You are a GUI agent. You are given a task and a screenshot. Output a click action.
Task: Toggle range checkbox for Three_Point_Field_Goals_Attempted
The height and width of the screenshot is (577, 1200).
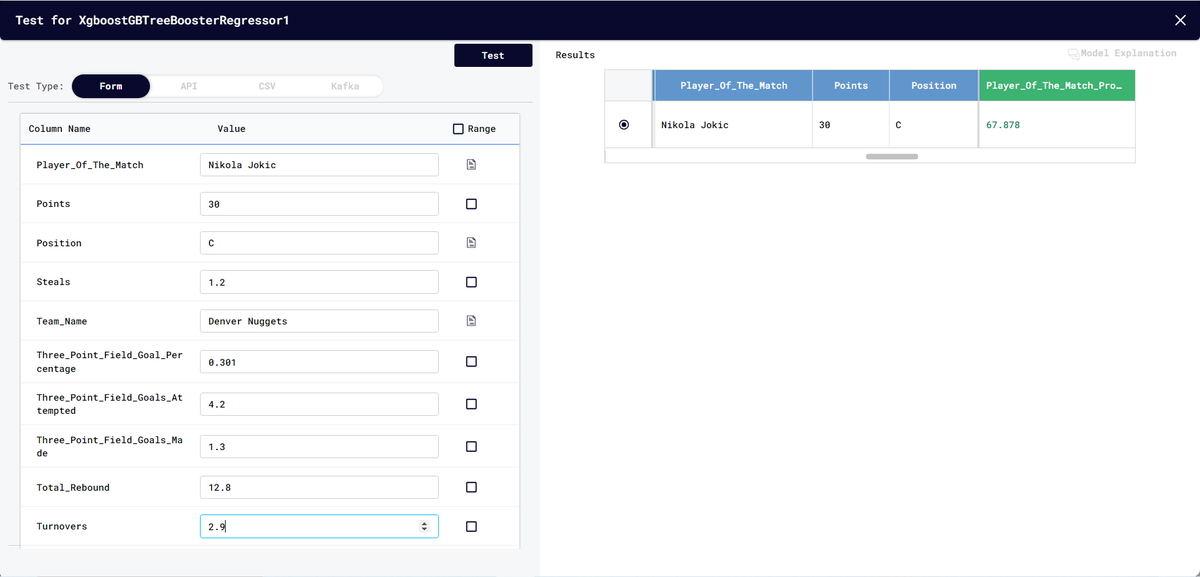point(471,404)
